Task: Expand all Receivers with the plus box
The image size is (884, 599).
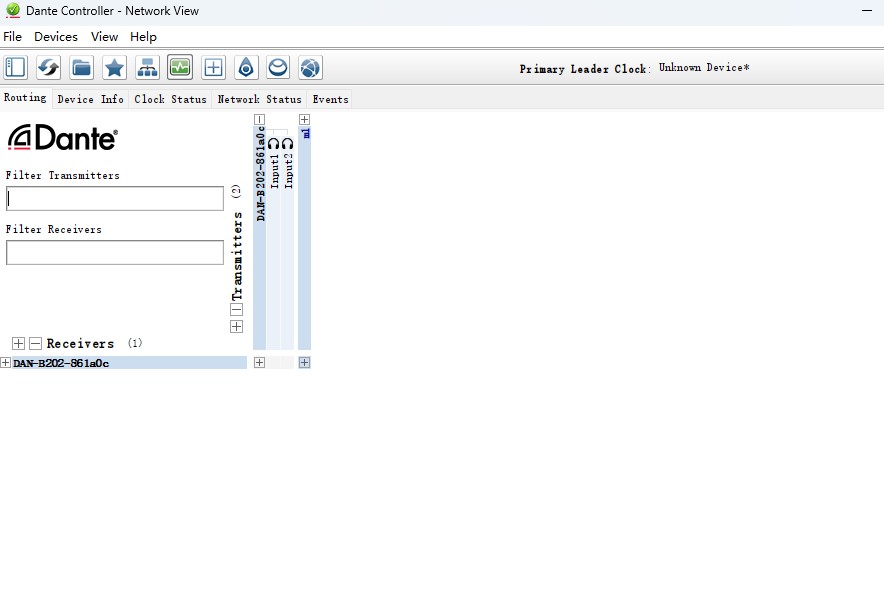Action: click(19, 343)
